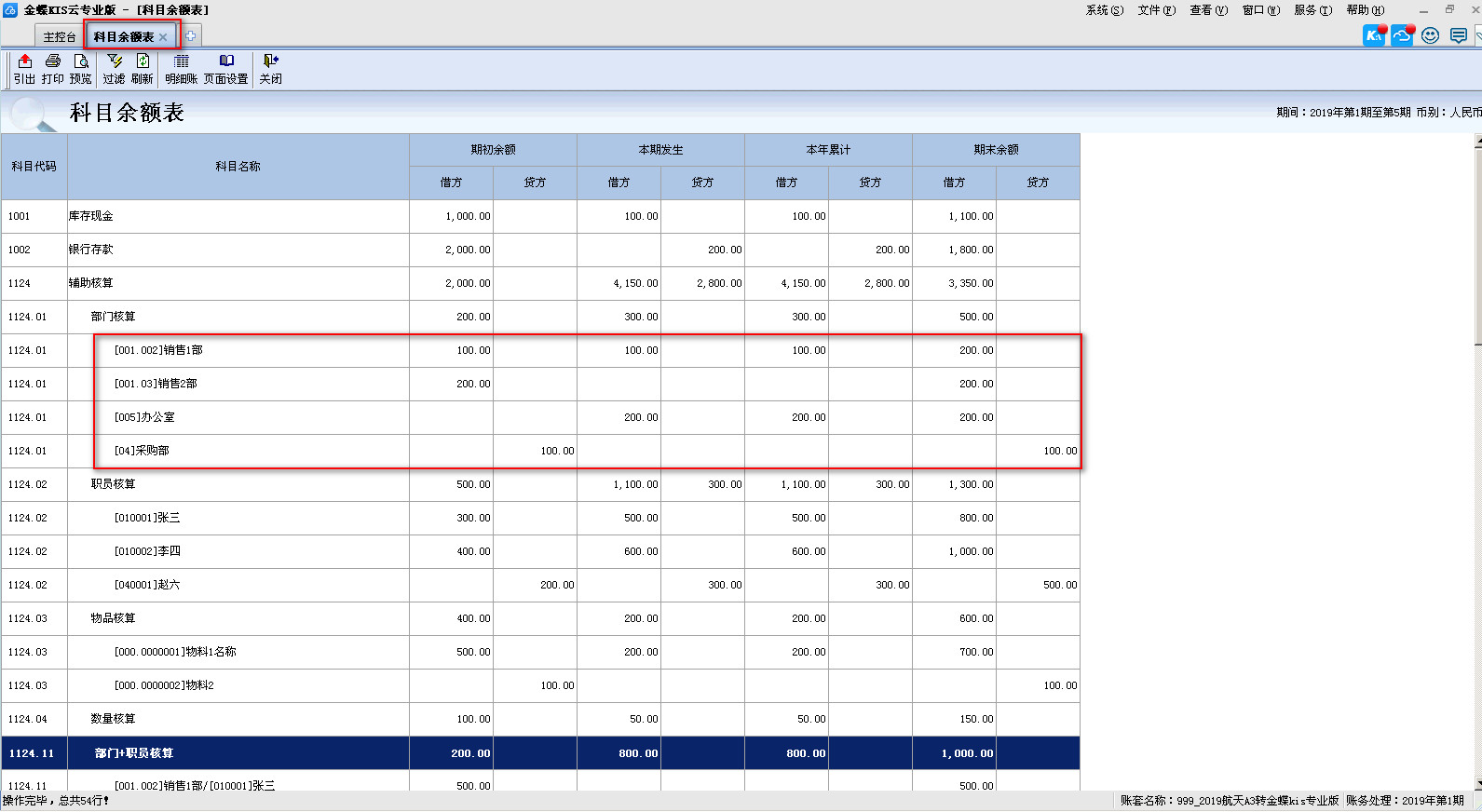Select the 1124.11 部门+职员核算 row

(x=134, y=753)
